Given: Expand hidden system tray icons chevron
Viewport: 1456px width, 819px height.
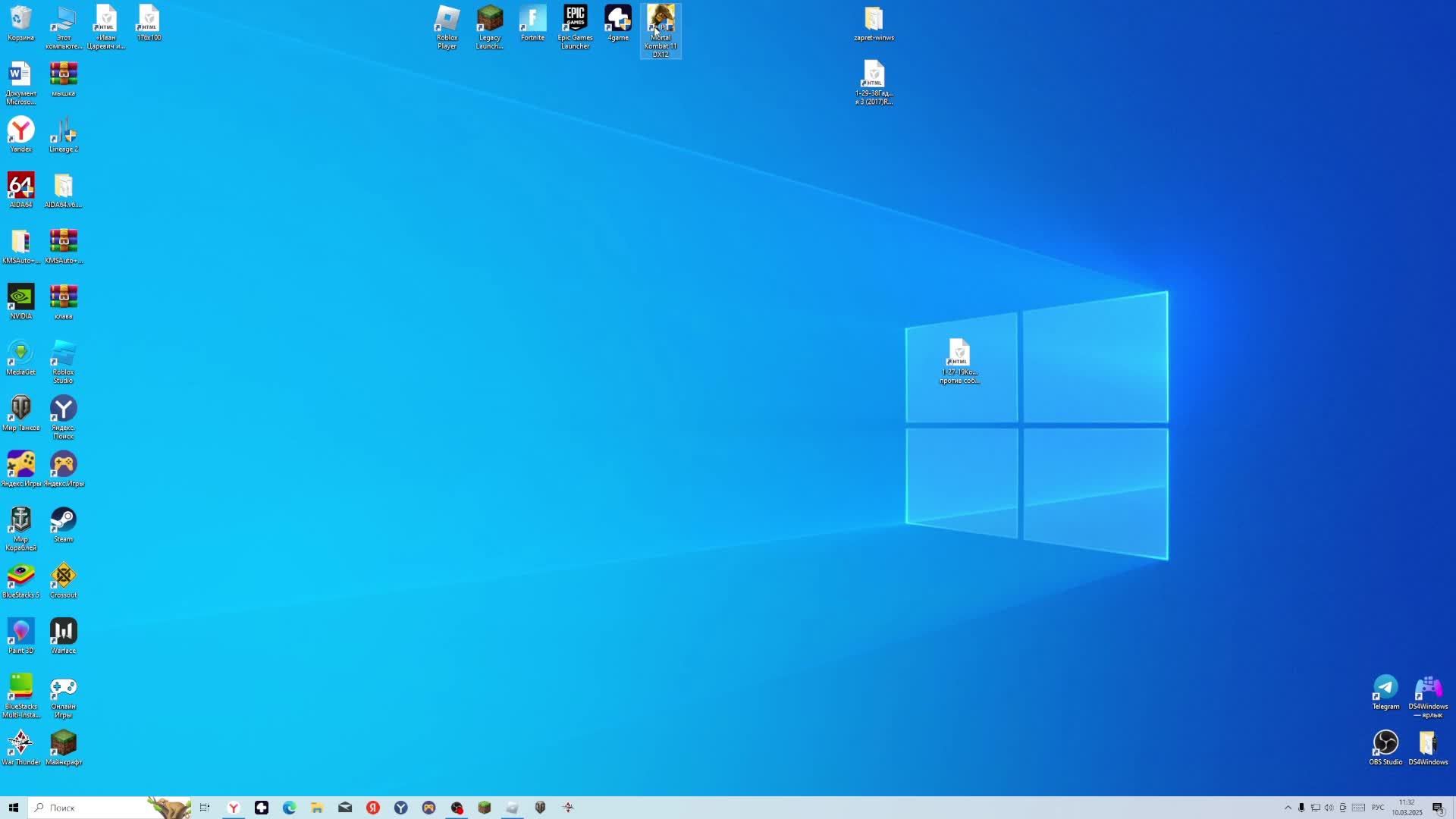Looking at the screenshot, I should [x=1288, y=808].
